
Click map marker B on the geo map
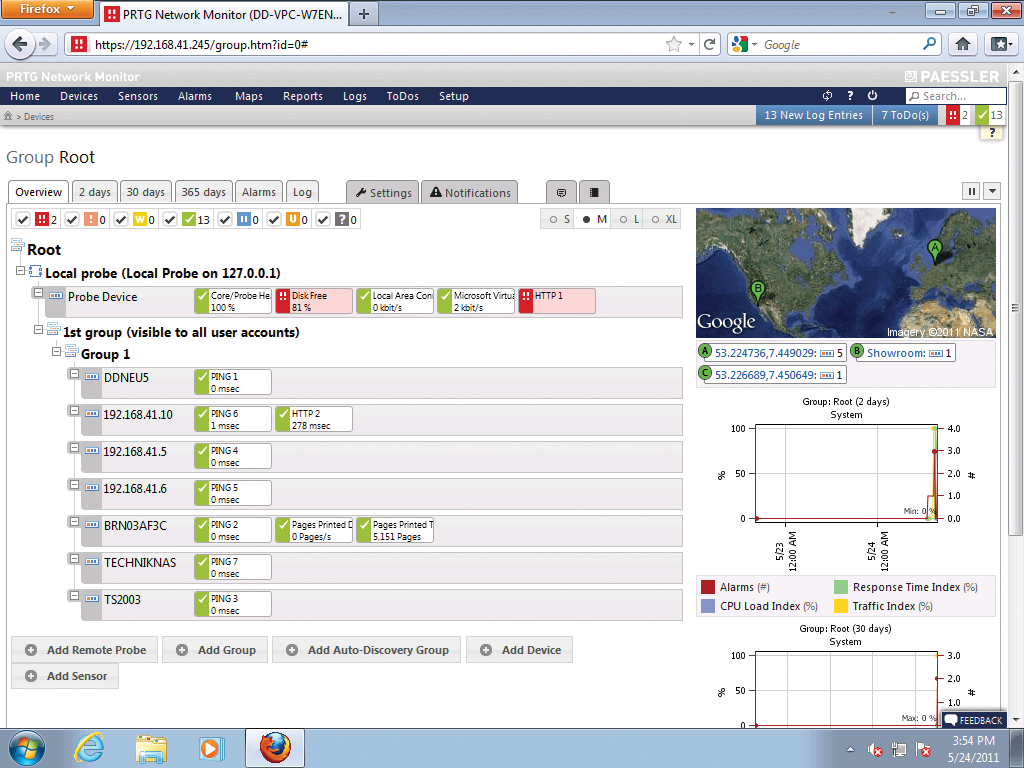[758, 290]
